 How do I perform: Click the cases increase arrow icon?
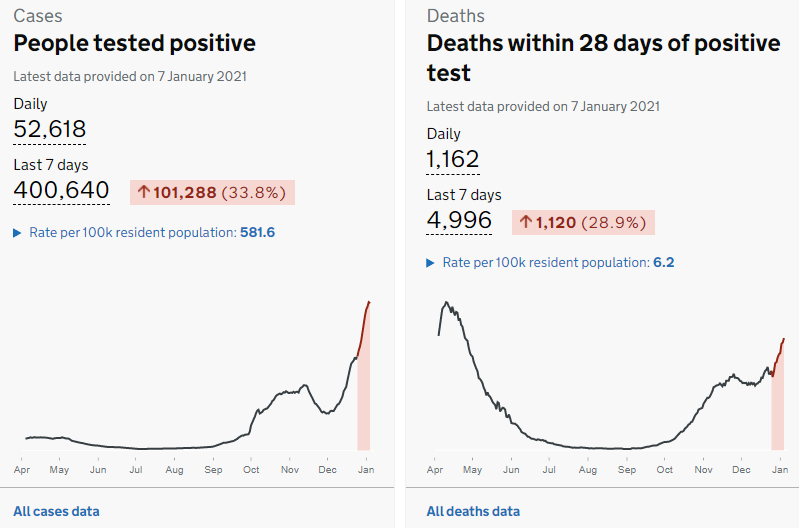143,193
